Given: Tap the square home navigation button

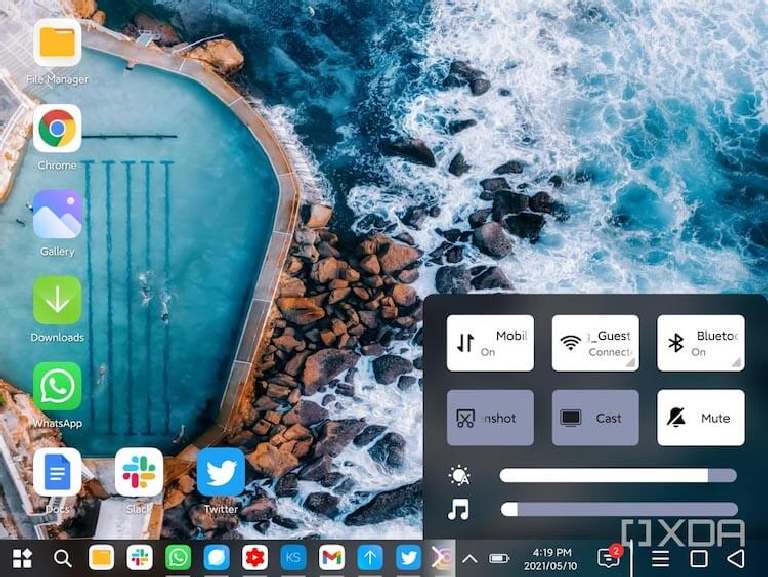Looking at the screenshot, I should [698, 558].
